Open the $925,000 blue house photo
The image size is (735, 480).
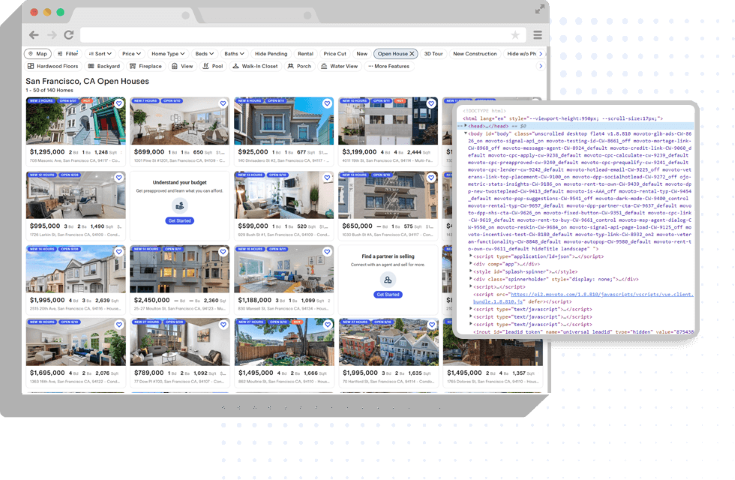[284, 121]
